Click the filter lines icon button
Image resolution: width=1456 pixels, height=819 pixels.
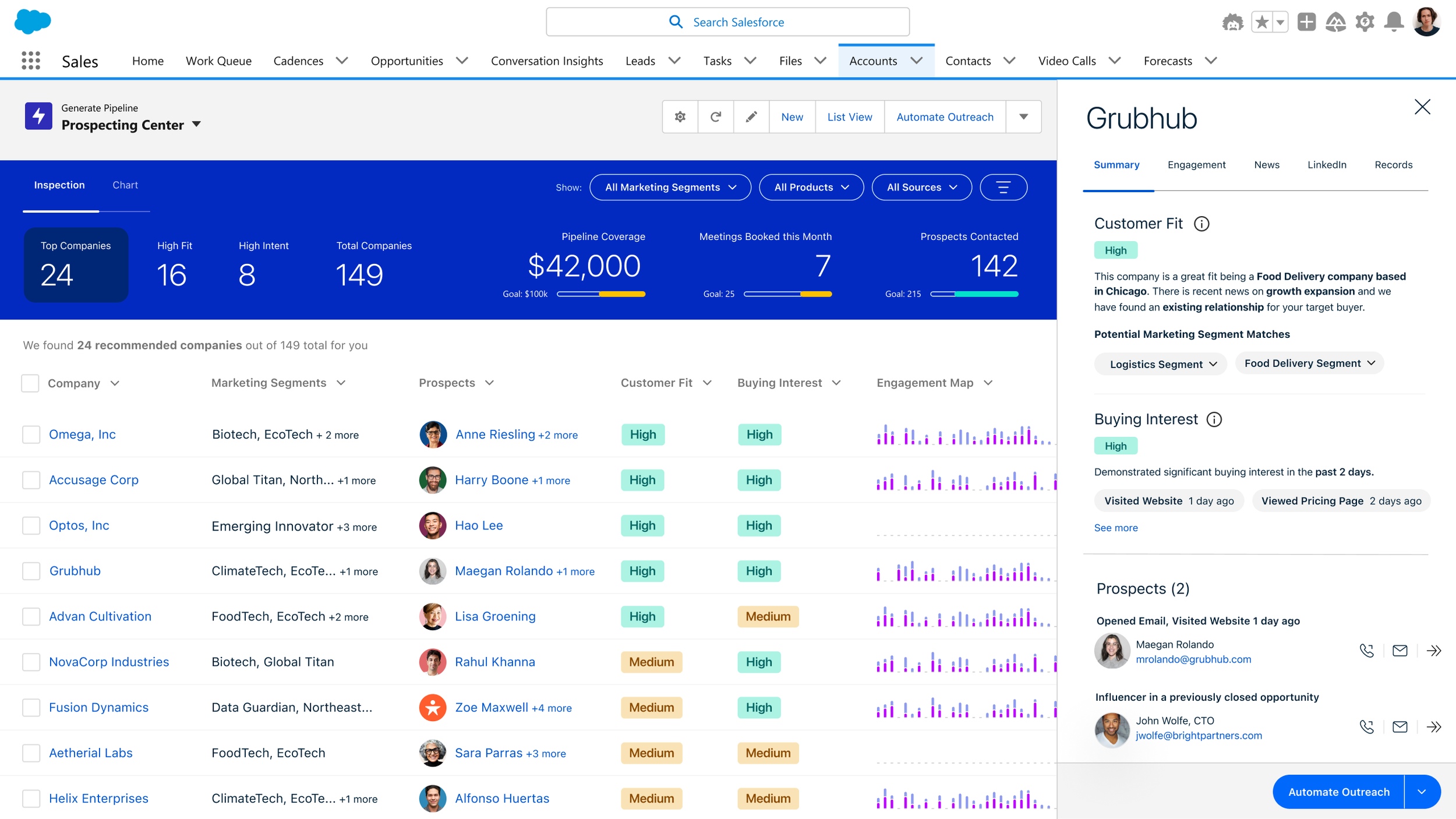(x=1003, y=188)
